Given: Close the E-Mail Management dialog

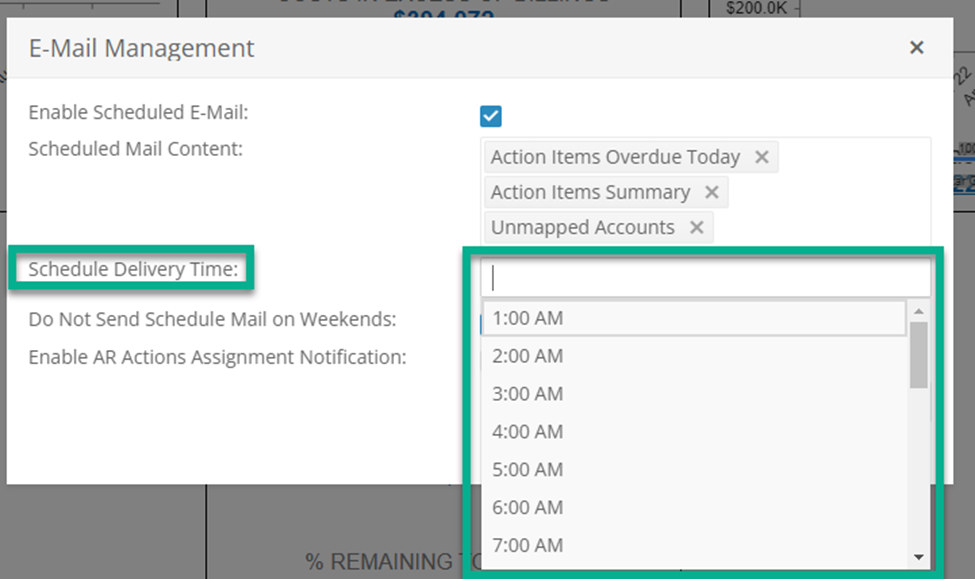Looking at the screenshot, I should pos(916,48).
